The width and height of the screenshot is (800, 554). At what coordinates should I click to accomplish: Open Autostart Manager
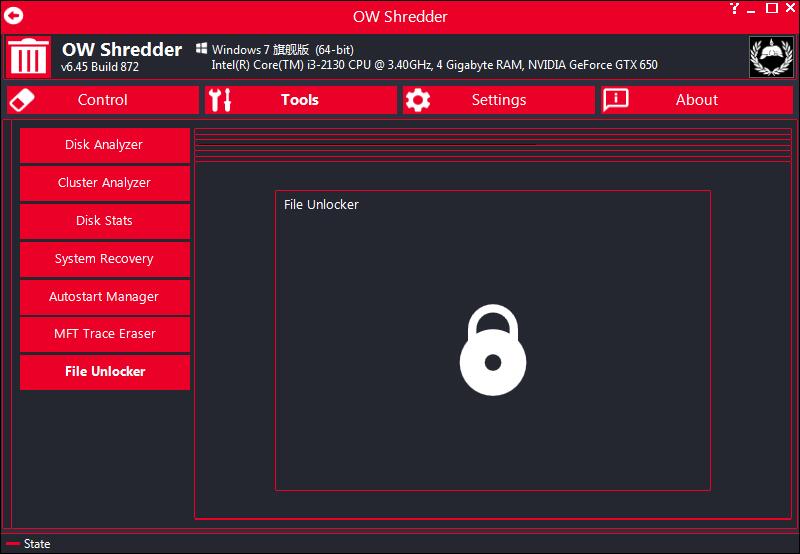pos(105,297)
